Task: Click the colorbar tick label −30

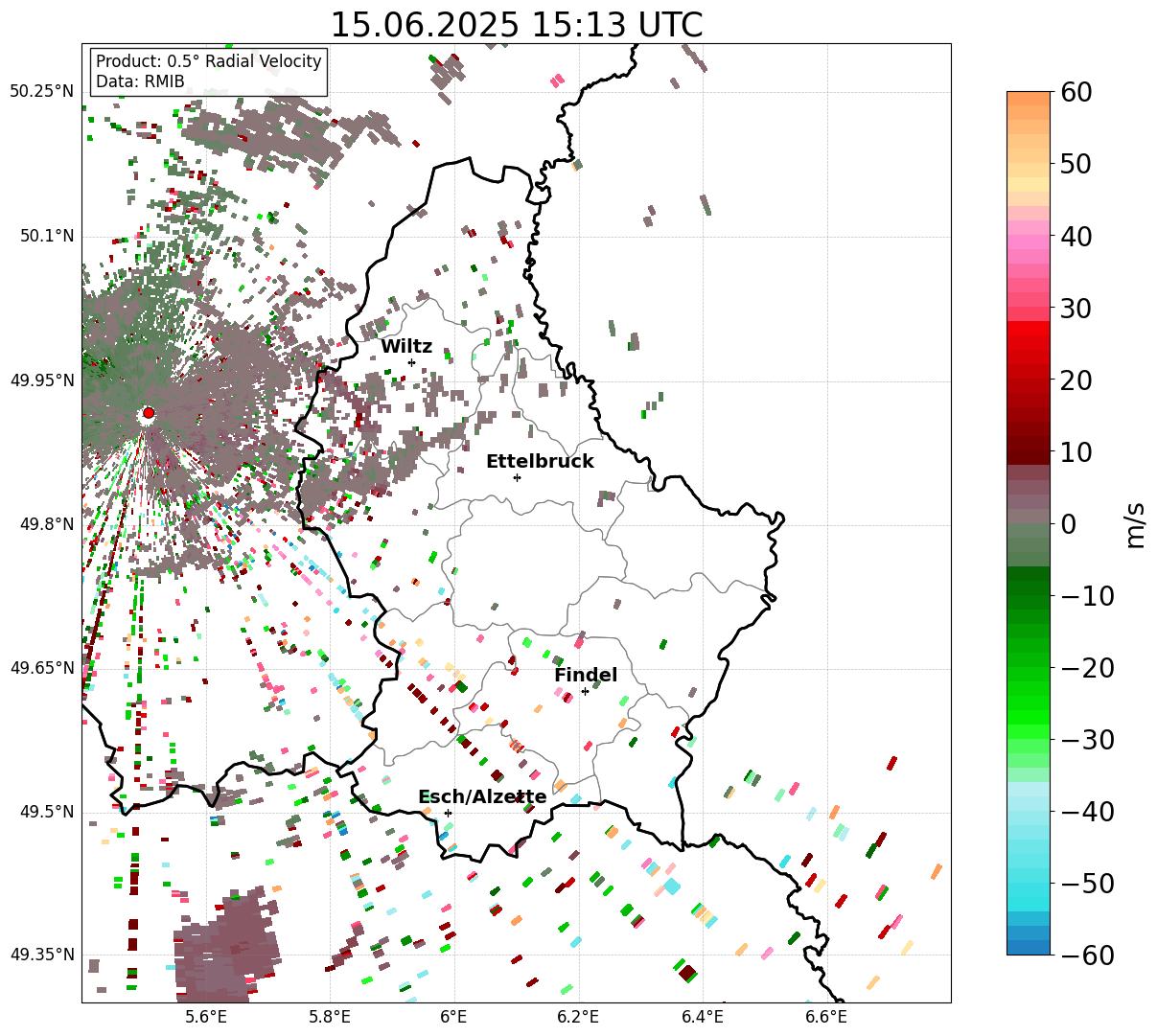Action: (1086, 740)
